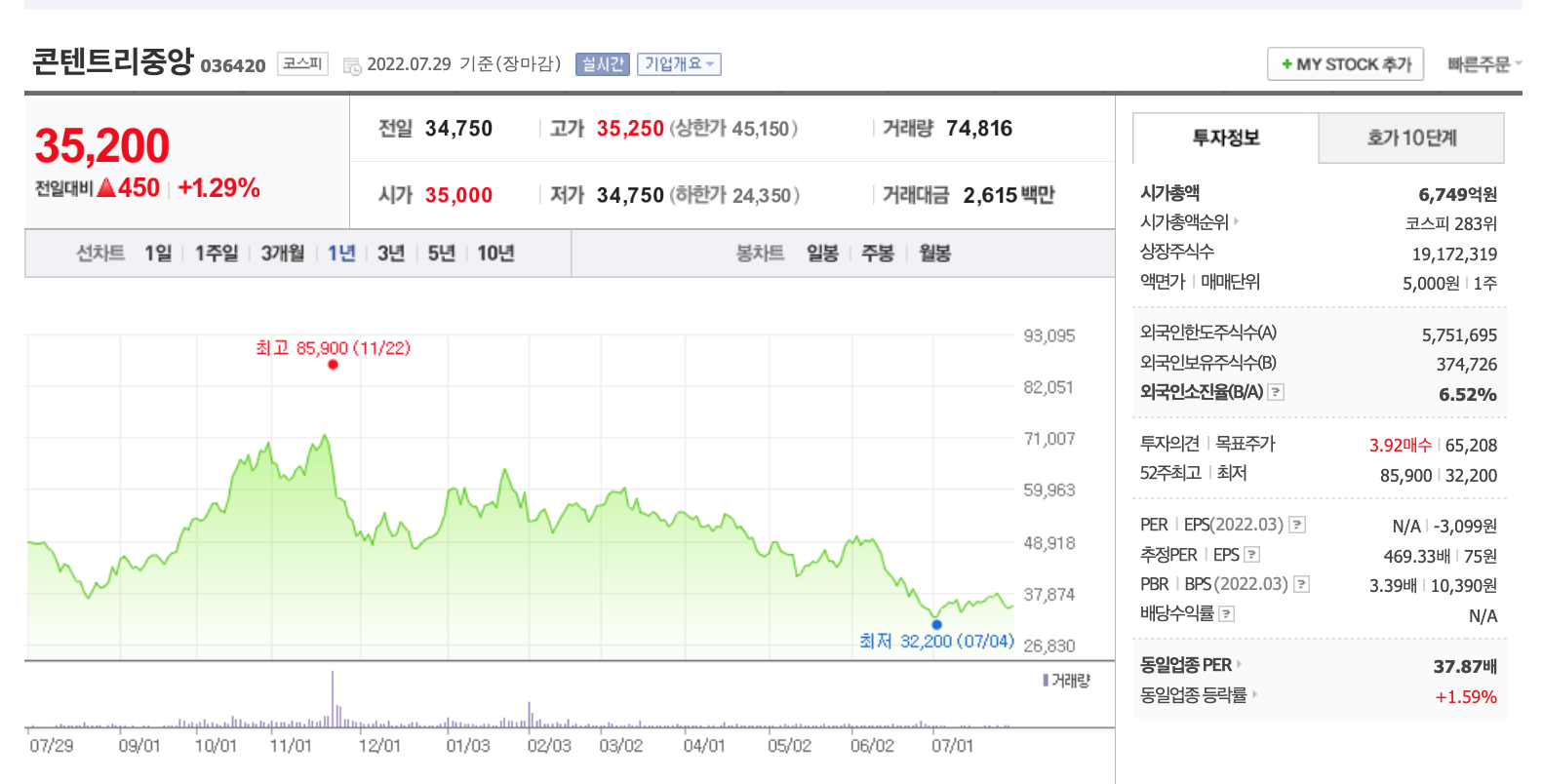The height and width of the screenshot is (784, 1543).
Task: Select the 1년 line chart period
Action: click(341, 254)
